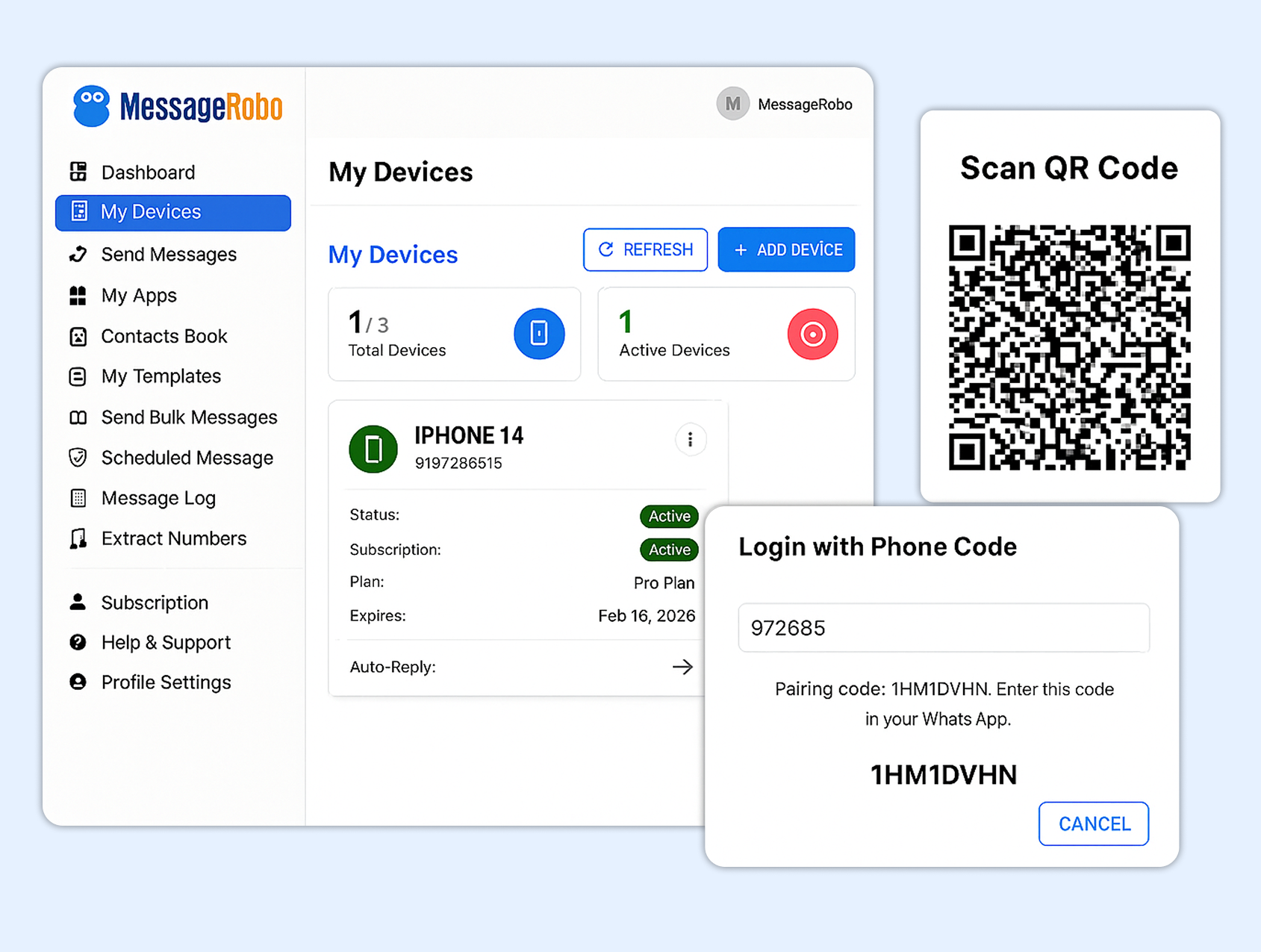1261x952 pixels.
Task: Click the ADD DEVICE button
Action: (x=787, y=249)
